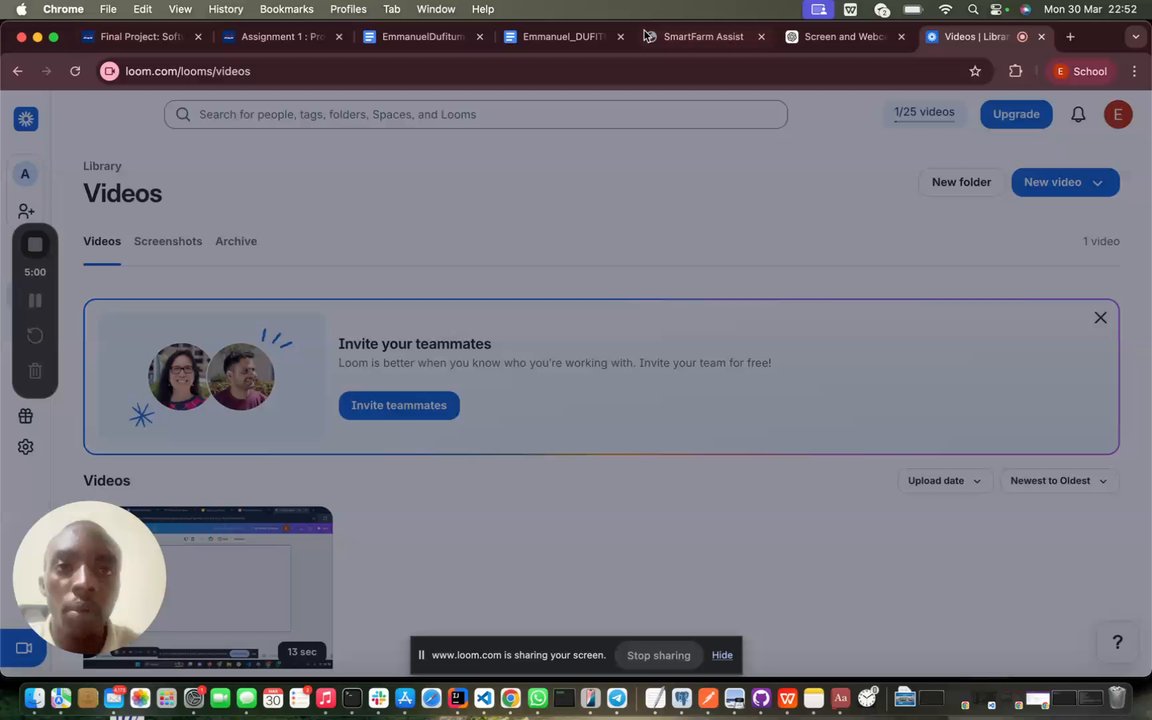Open Slack from the Dock
This screenshot has width=1152, height=720.
click(x=378, y=697)
